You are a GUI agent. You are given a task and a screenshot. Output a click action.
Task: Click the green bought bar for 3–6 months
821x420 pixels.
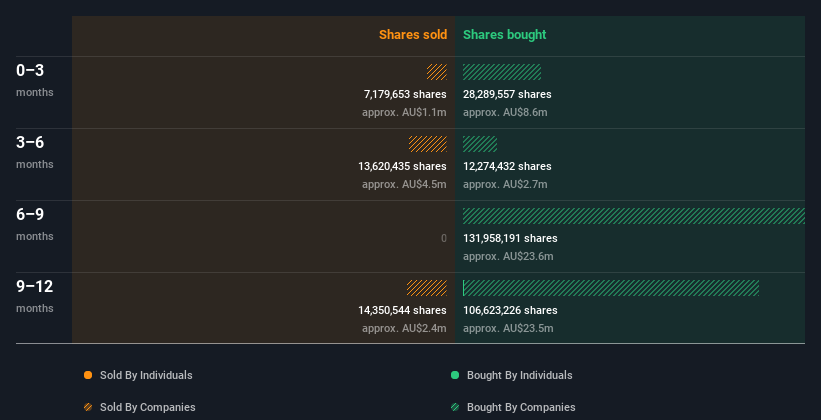[480, 144]
